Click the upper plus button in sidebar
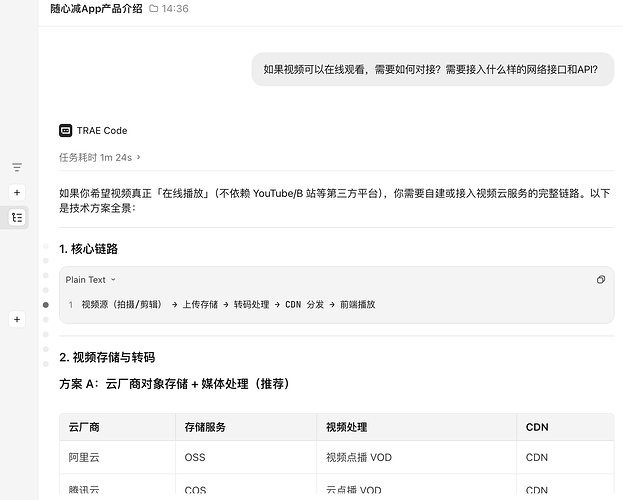This screenshot has height=500, width=623. pyautogui.click(x=17, y=193)
